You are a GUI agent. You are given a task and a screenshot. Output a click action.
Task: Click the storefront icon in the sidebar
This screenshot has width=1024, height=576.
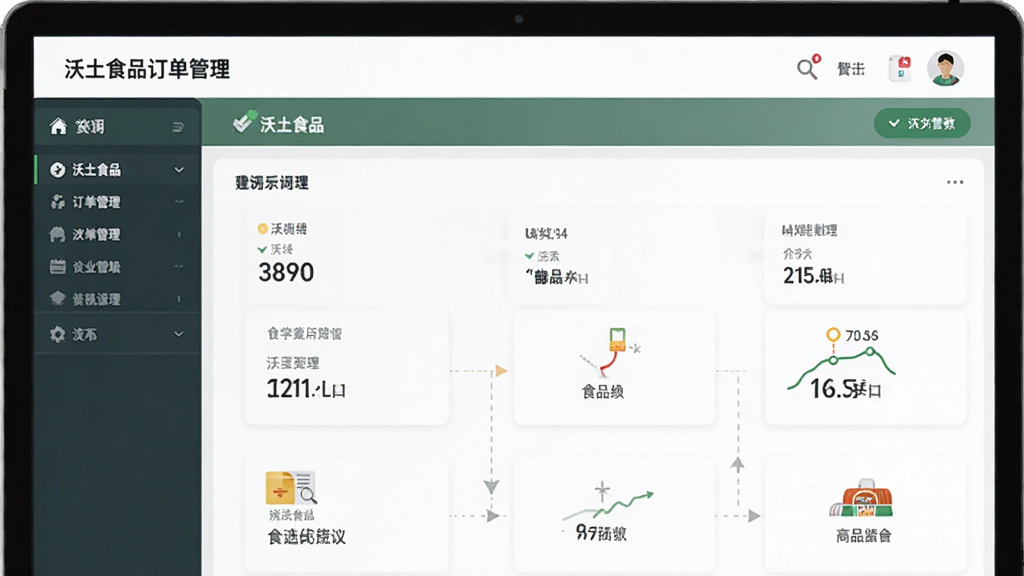click(x=57, y=234)
